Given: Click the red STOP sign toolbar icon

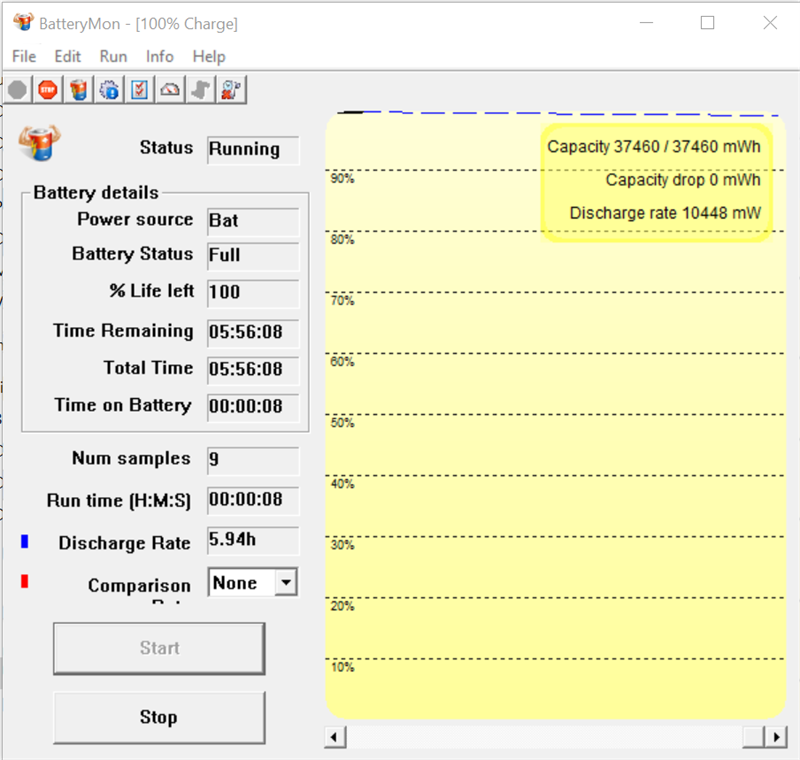Looking at the screenshot, I should click(x=48, y=90).
